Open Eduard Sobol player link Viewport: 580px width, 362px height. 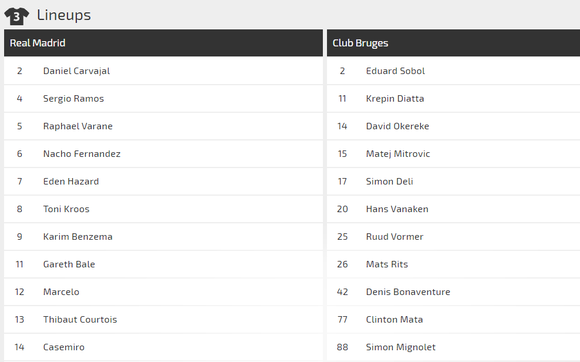coord(395,71)
